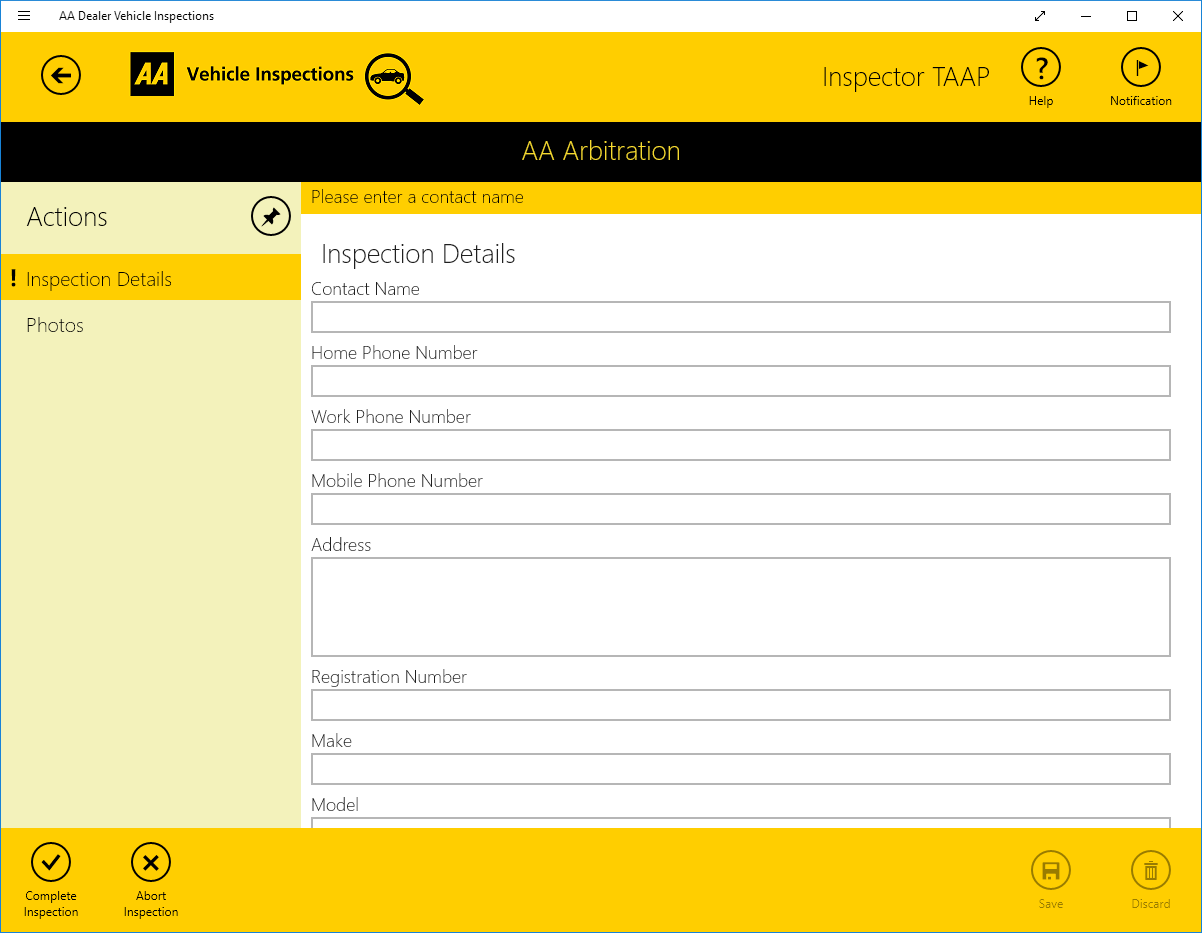Click the Mobile Phone Number label
This screenshot has width=1202, height=933.
[x=397, y=481]
